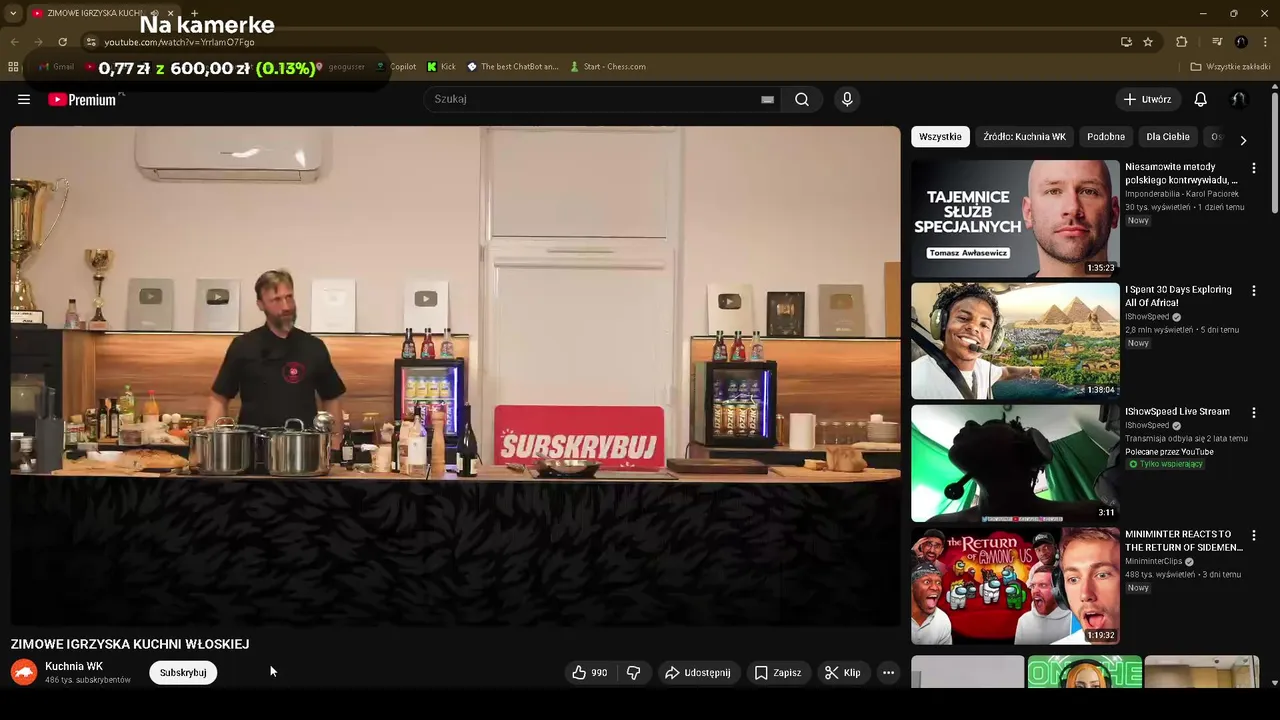Open options for IShowSpeed Live Stream video
The height and width of the screenshot is (720, 1280).
click(1254, 412)
